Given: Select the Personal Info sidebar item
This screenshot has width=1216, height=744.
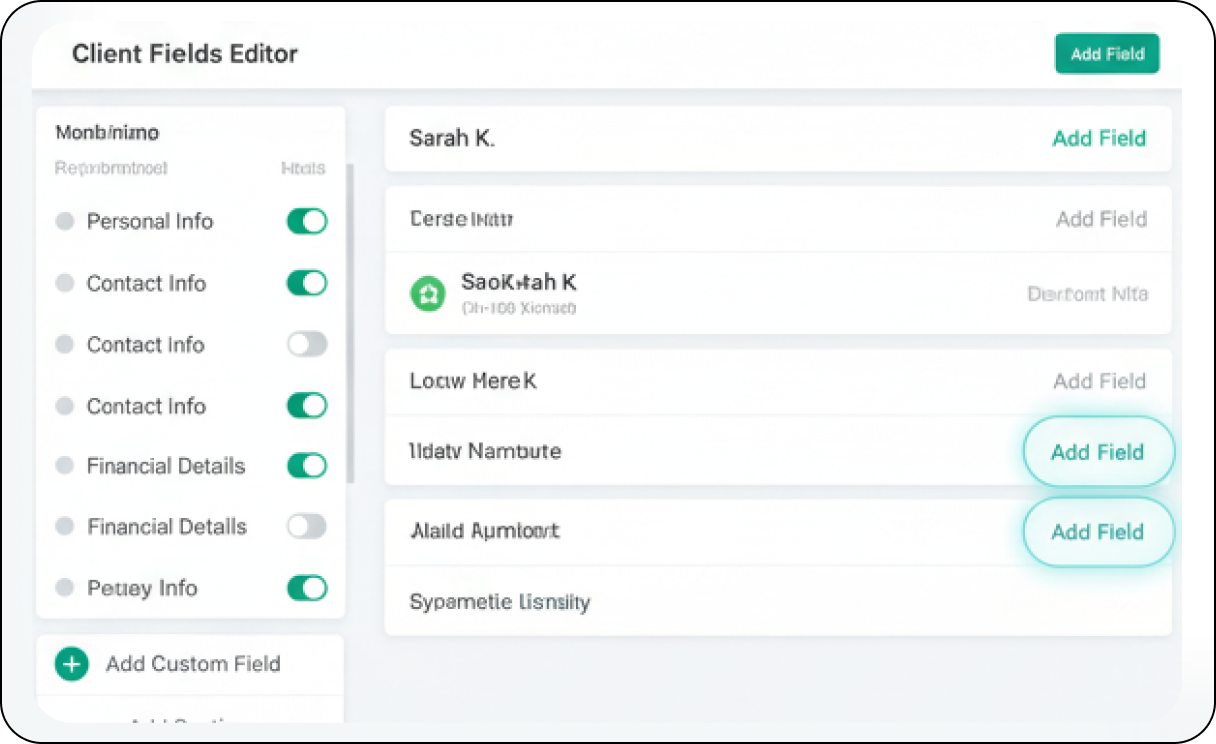Looking at the screenshot, I should pos(150,222).
